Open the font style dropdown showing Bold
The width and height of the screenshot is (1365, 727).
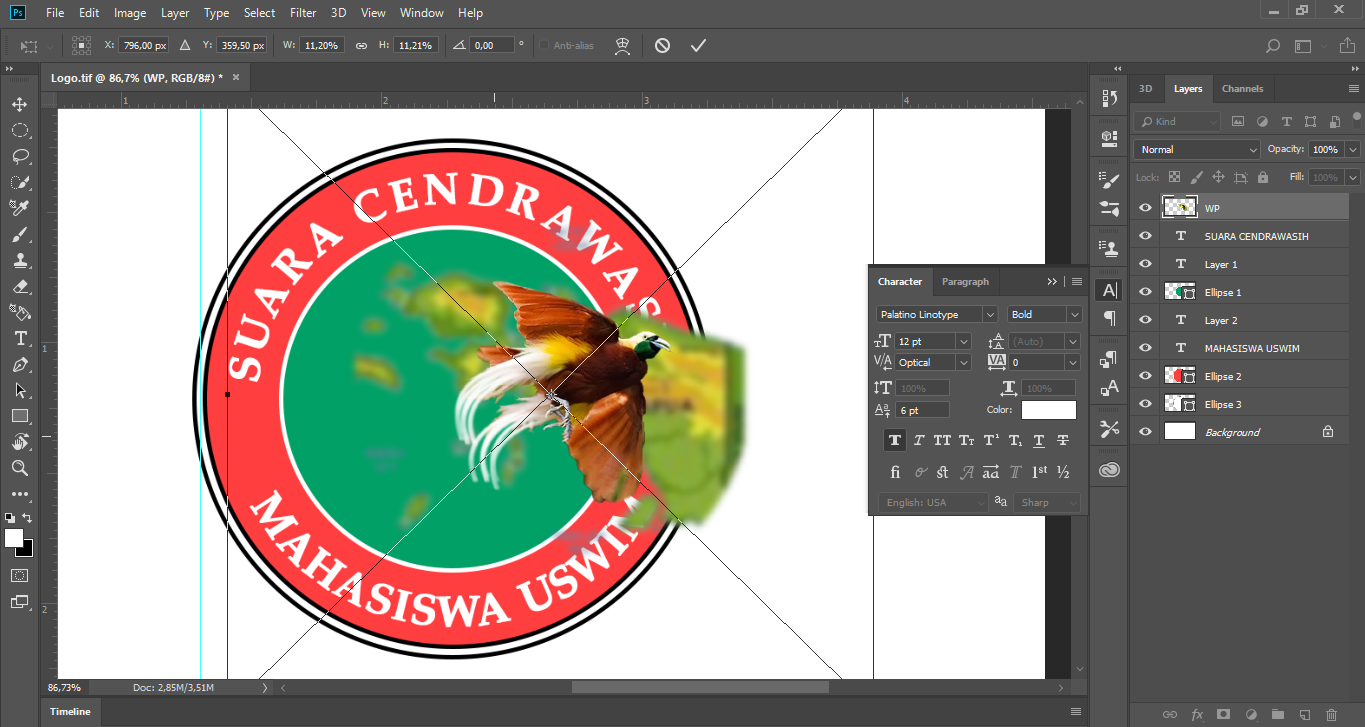pos(1045,314)
